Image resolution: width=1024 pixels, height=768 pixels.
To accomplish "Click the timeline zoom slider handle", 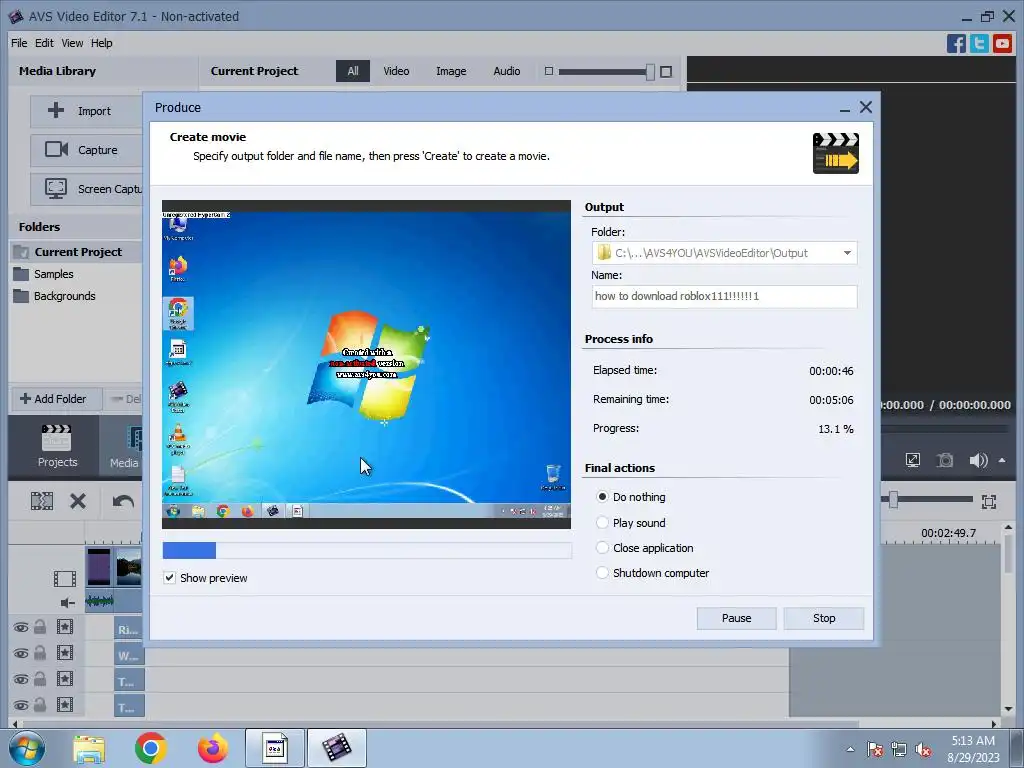I will click(x=893, y=501).
